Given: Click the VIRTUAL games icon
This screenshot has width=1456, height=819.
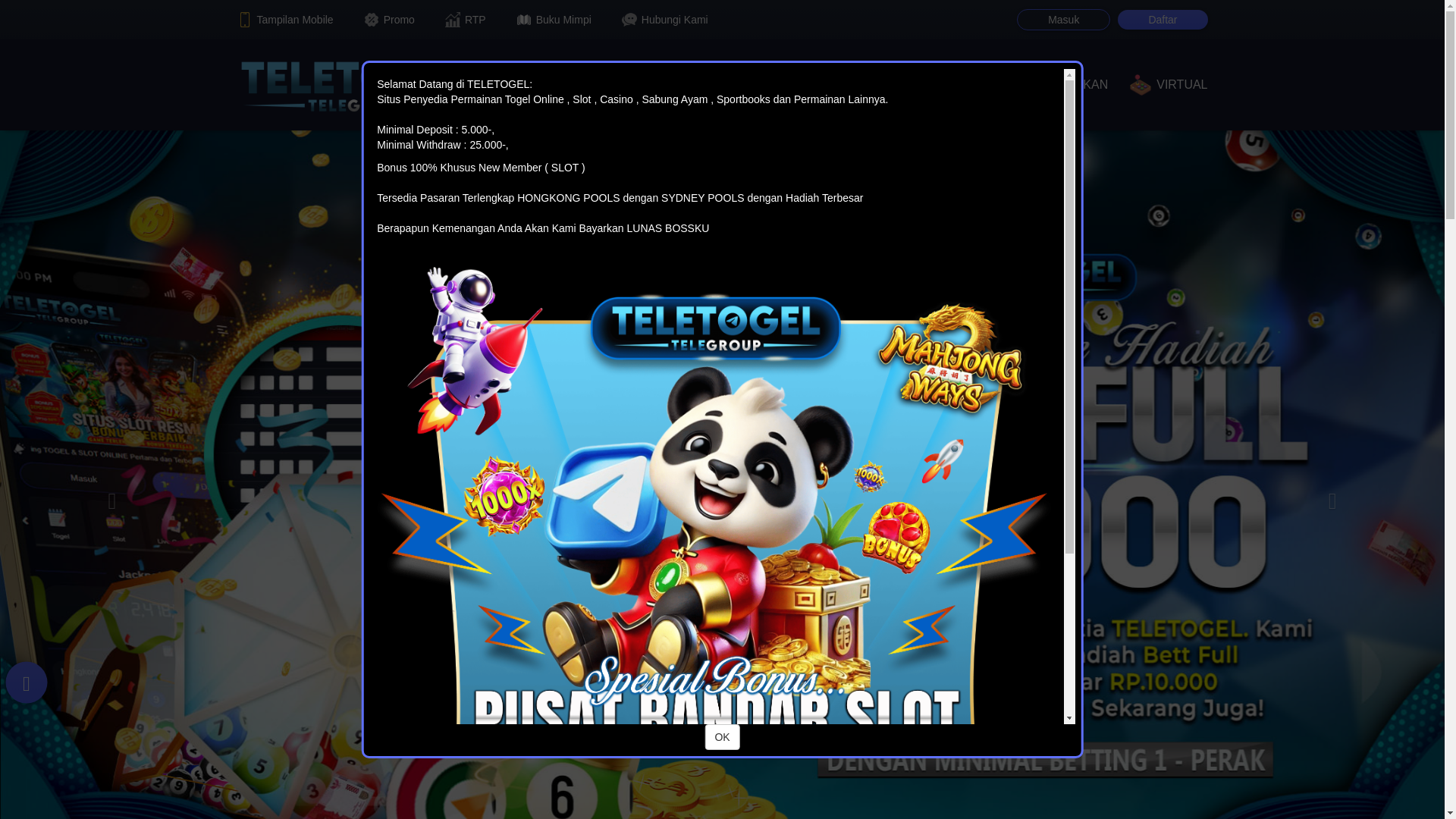Looking at the screenshot, I should [1141, 85].
